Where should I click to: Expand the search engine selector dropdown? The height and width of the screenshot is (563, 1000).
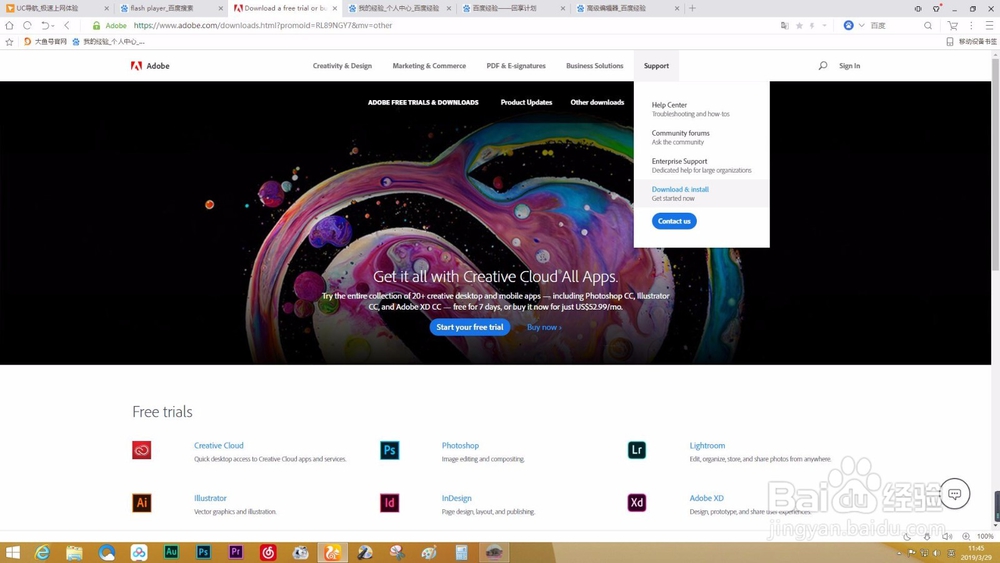862,26
